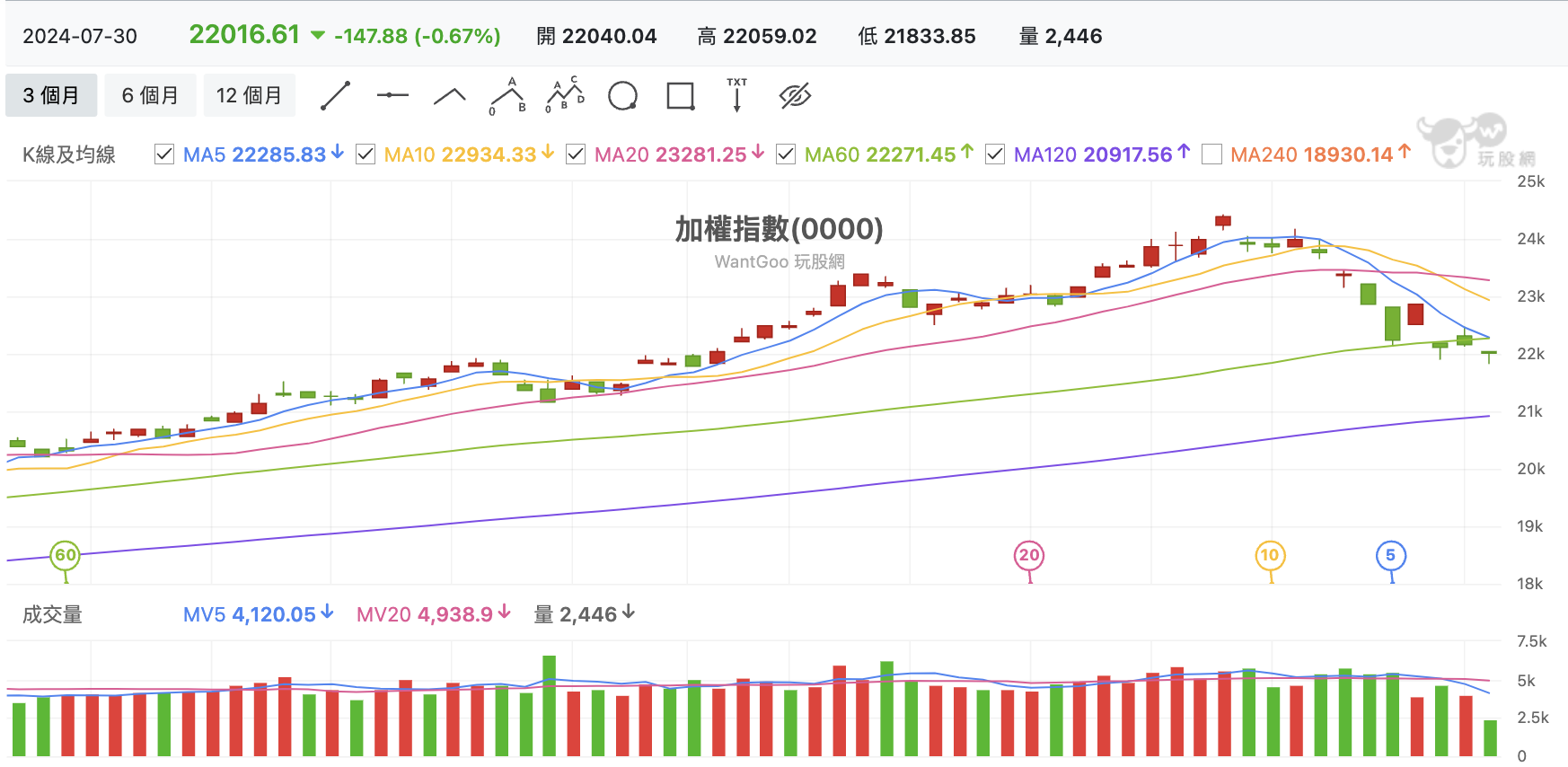The height and width of the screenshot is (767, 1568).
Task: Pick the 0-A-B-C-D wave pattern tool
Action: (x=565, y=95)
